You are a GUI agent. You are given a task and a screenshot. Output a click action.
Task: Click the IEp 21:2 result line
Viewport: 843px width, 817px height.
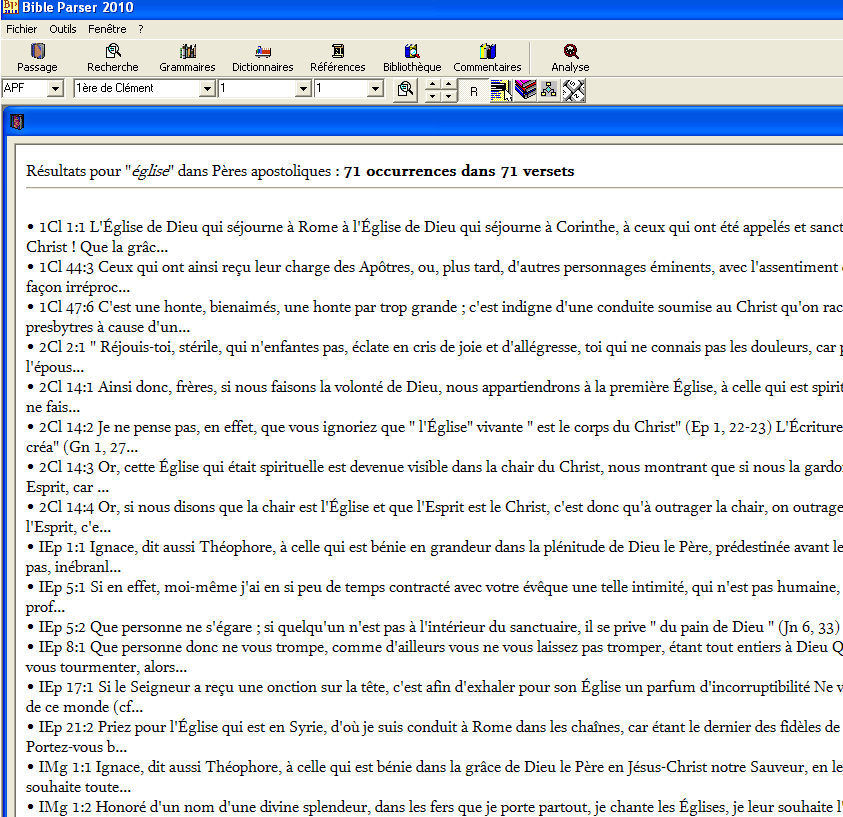pyautogui.click(x=434, y=737)
